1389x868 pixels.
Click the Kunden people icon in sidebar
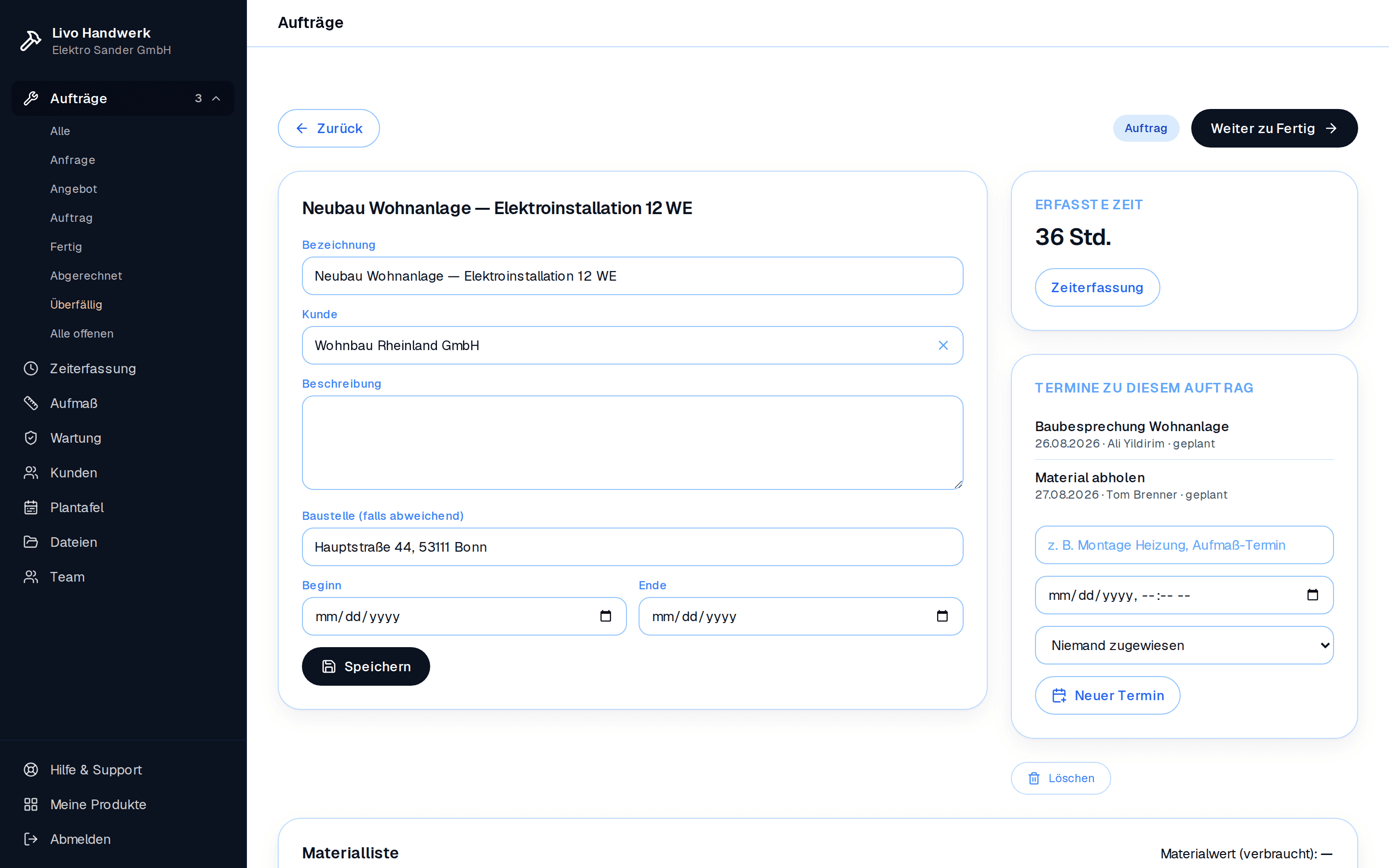point(31,473)
